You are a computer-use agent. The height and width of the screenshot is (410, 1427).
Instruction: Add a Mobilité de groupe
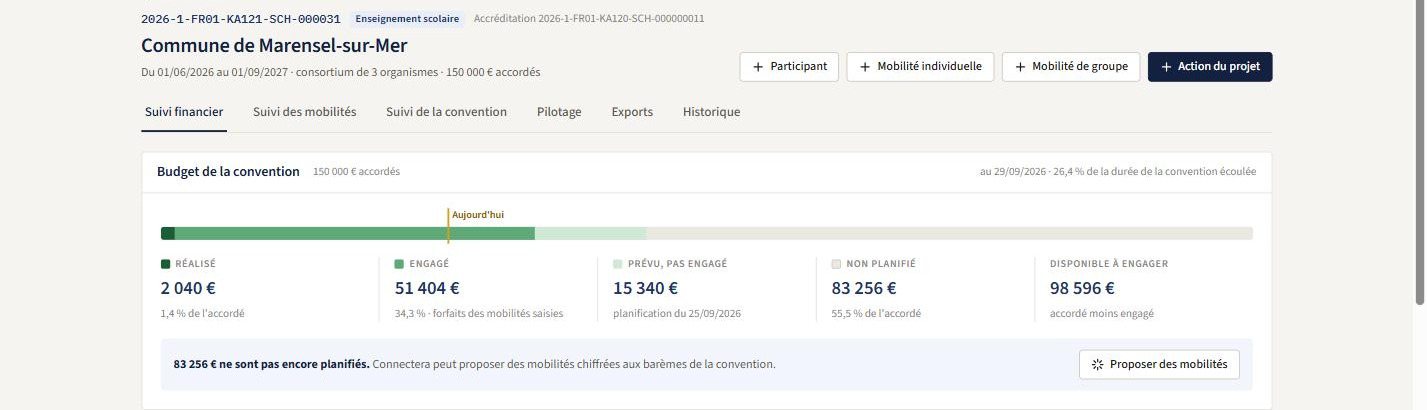[x=1071, y=67]
